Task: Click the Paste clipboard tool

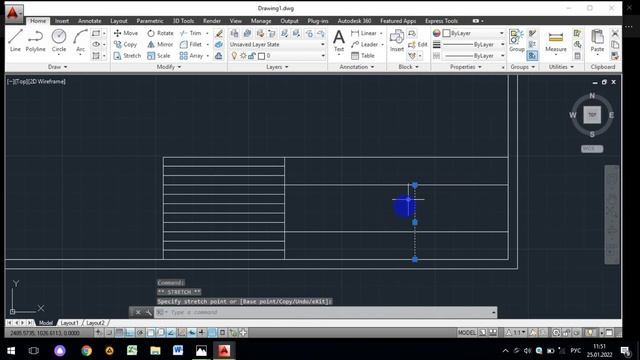Action: (x=597, y=42)
